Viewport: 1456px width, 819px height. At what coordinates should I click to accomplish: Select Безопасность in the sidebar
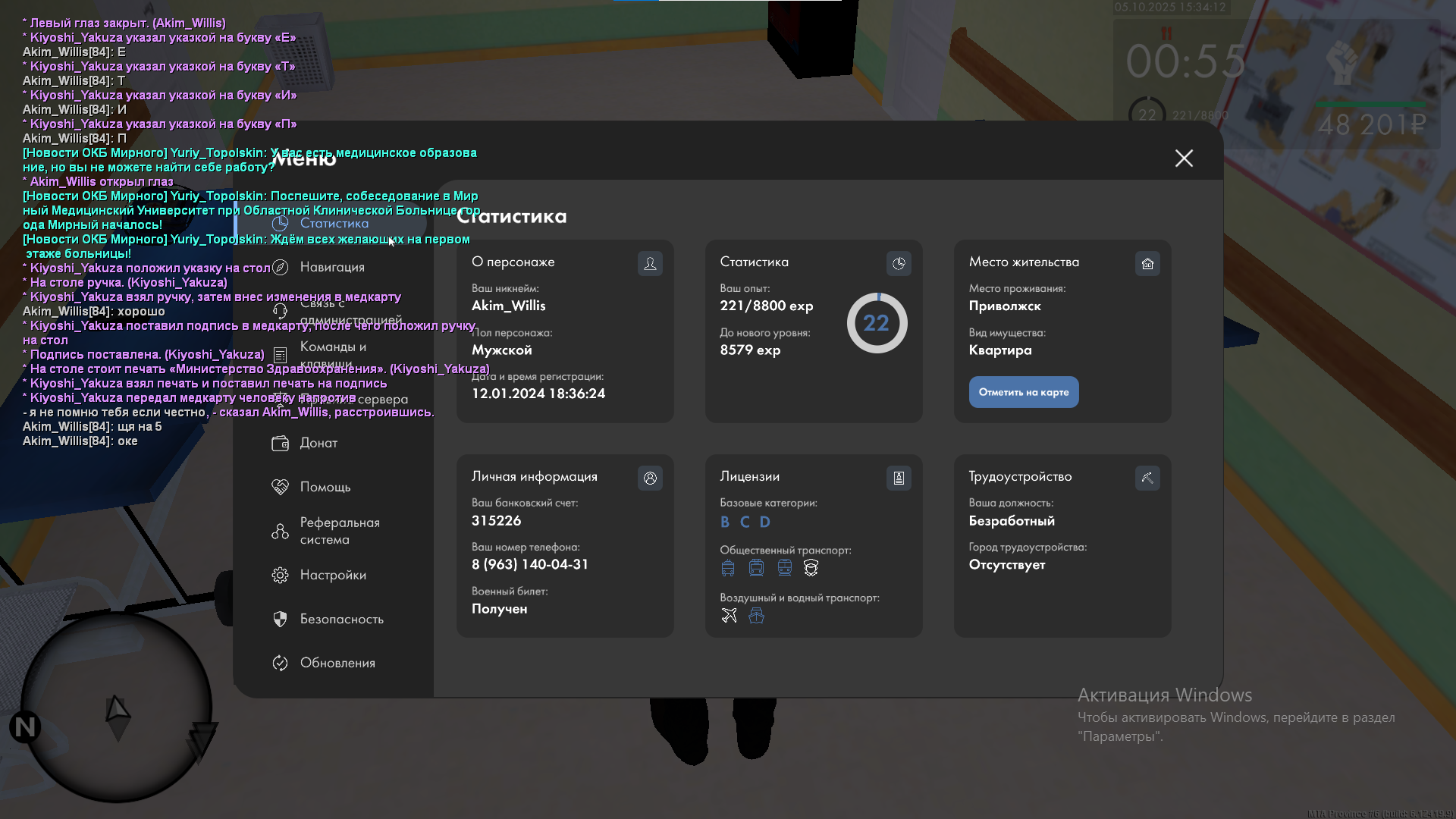pos(341,619)
